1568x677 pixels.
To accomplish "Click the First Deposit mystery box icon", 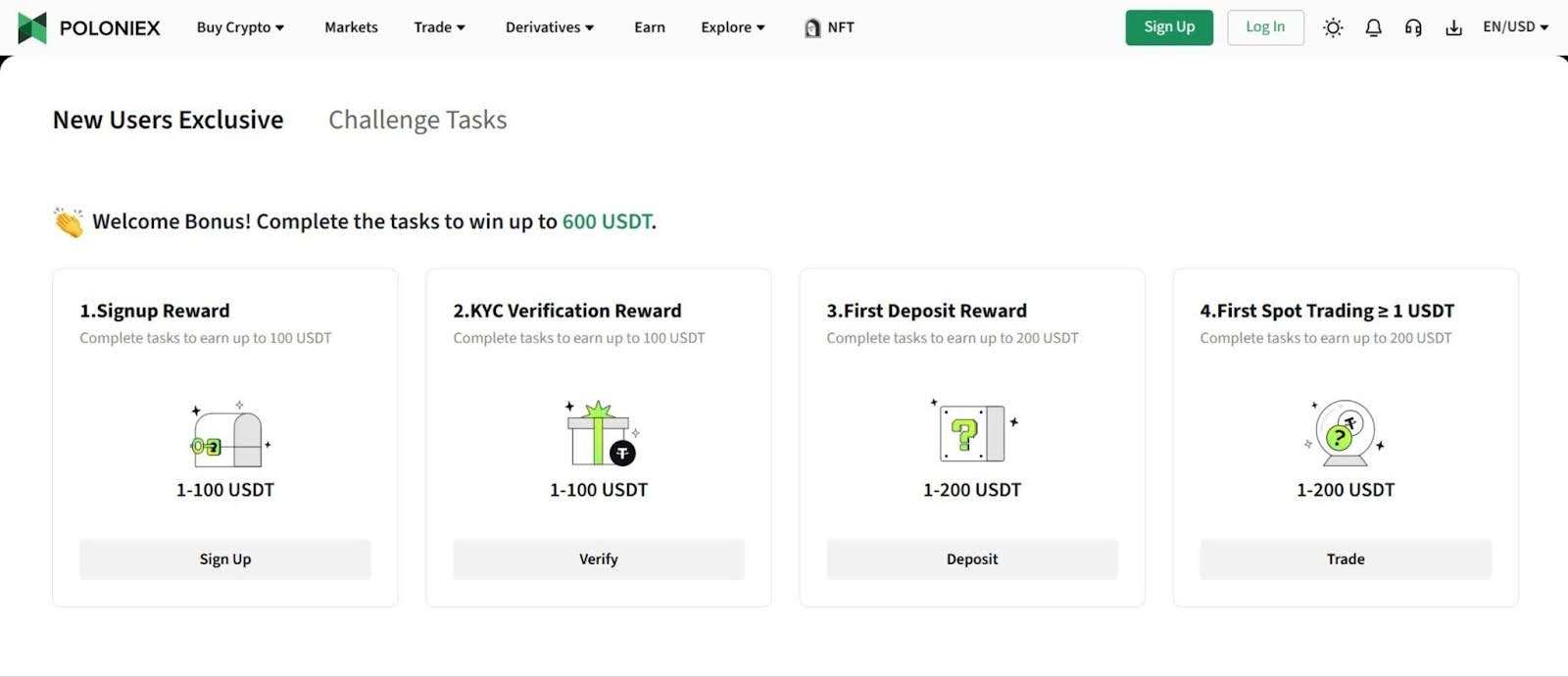I will click(971, 432).
